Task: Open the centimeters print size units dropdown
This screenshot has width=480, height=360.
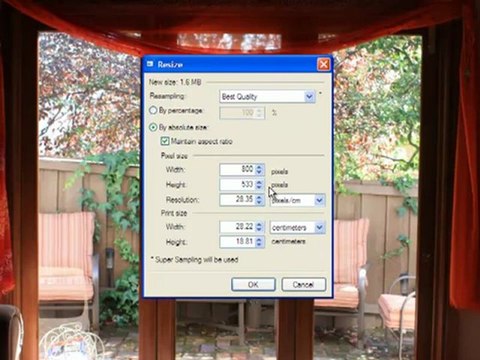Action: click(297, 228)
